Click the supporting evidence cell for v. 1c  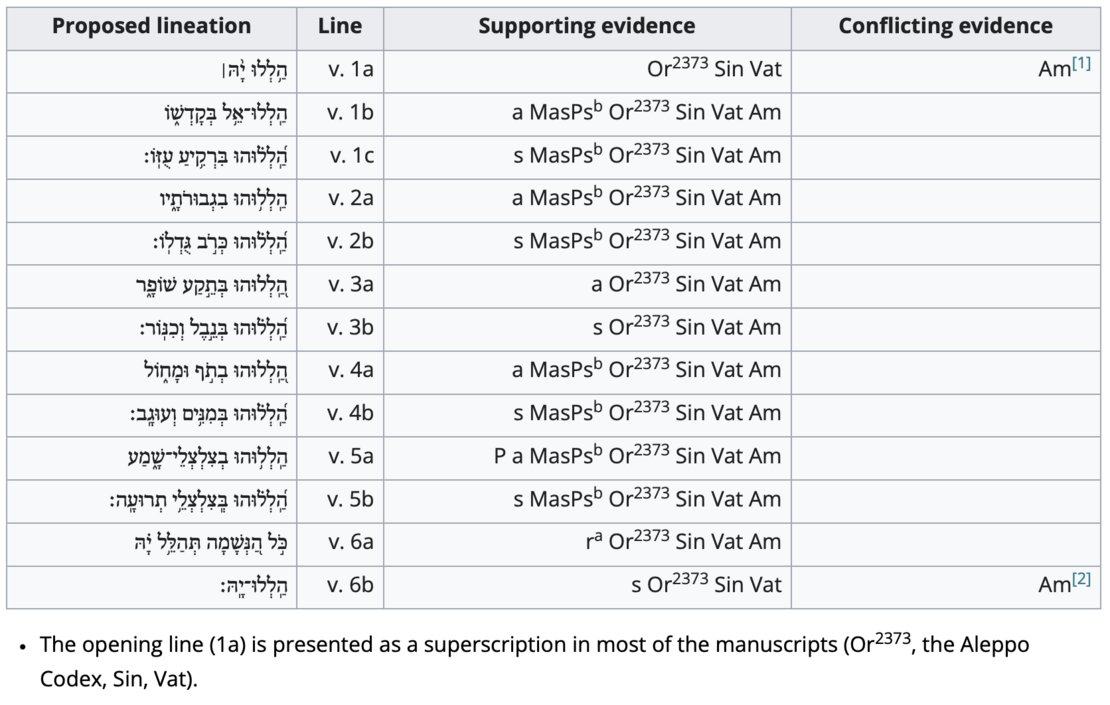(646, 155)
